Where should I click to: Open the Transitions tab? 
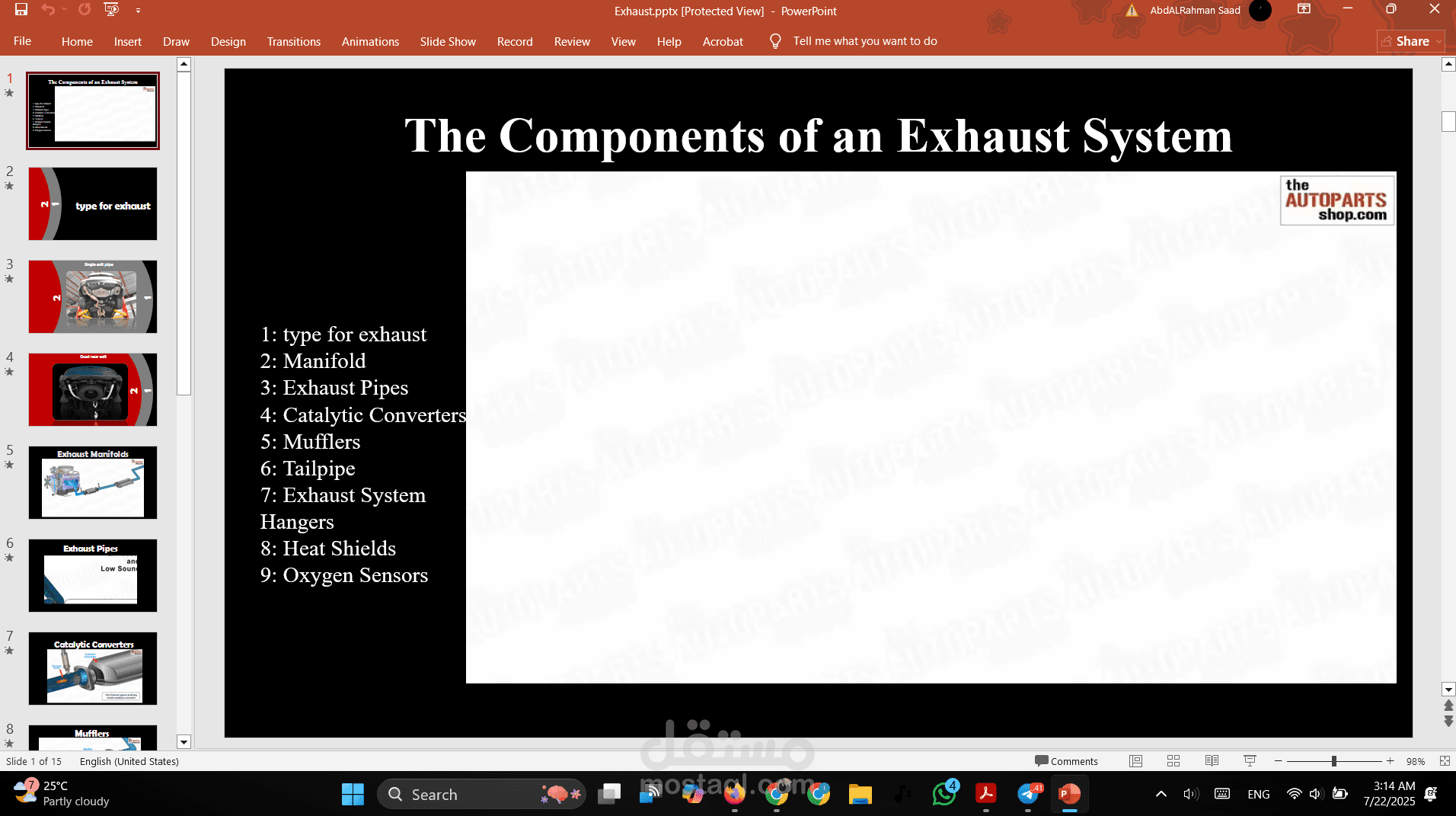294,41
